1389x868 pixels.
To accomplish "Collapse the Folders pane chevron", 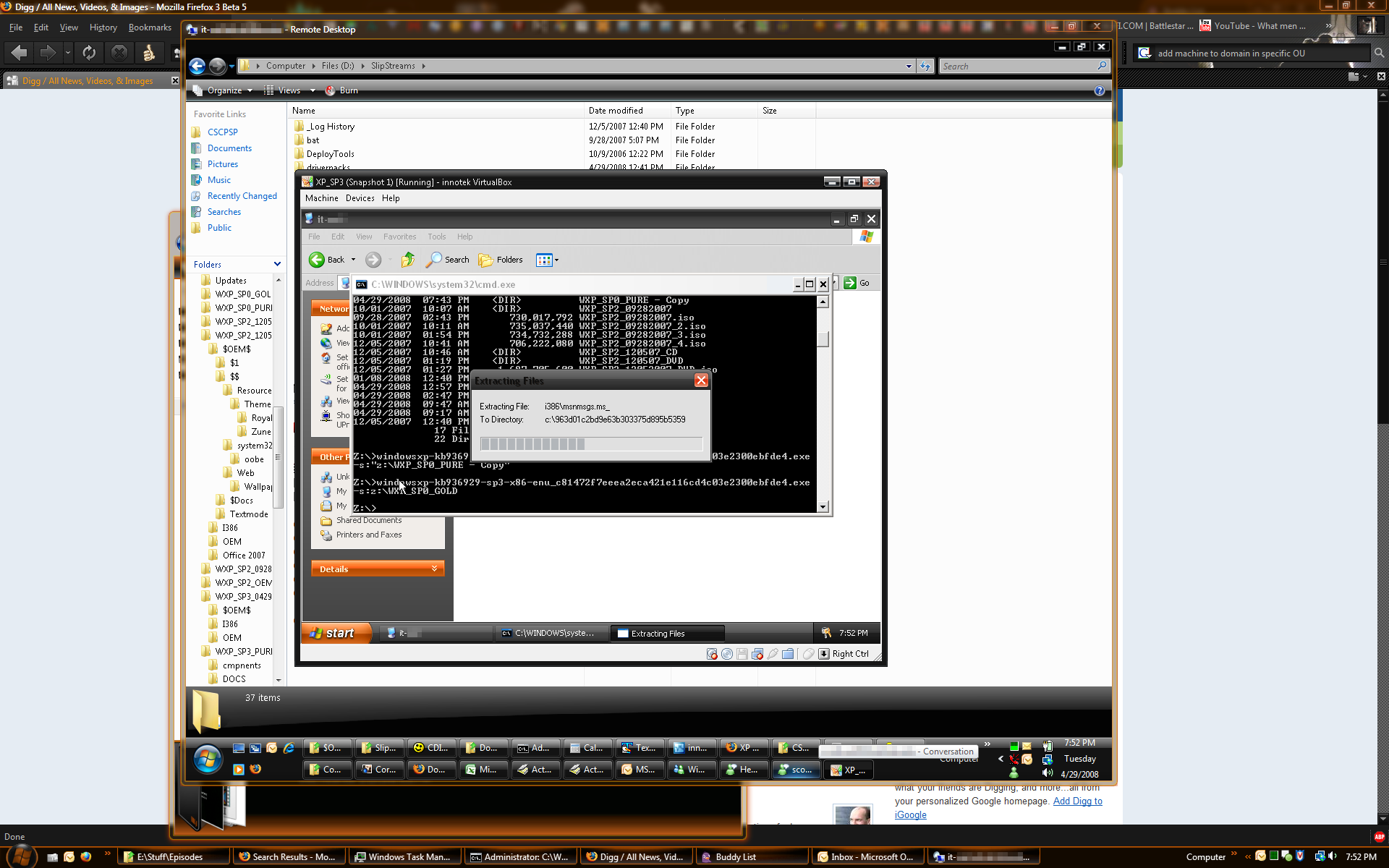I will point(277,264).
